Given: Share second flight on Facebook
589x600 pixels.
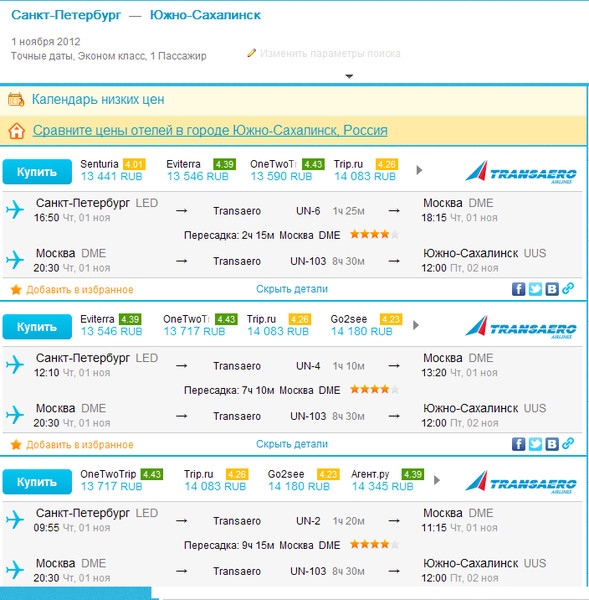Looking at the screenshot, I should pyautogui.click(x=518, y=444).
